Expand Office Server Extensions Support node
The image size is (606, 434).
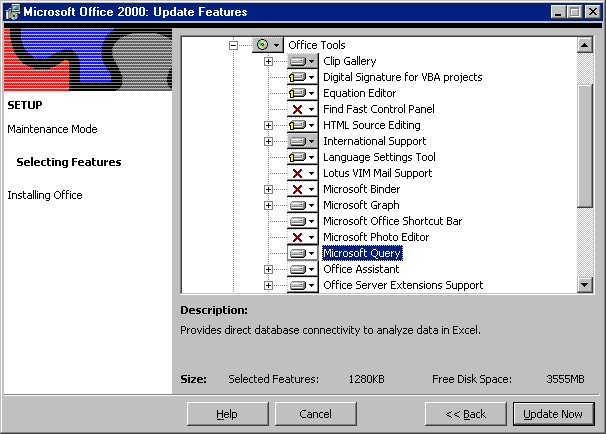(x=268, y=285)
